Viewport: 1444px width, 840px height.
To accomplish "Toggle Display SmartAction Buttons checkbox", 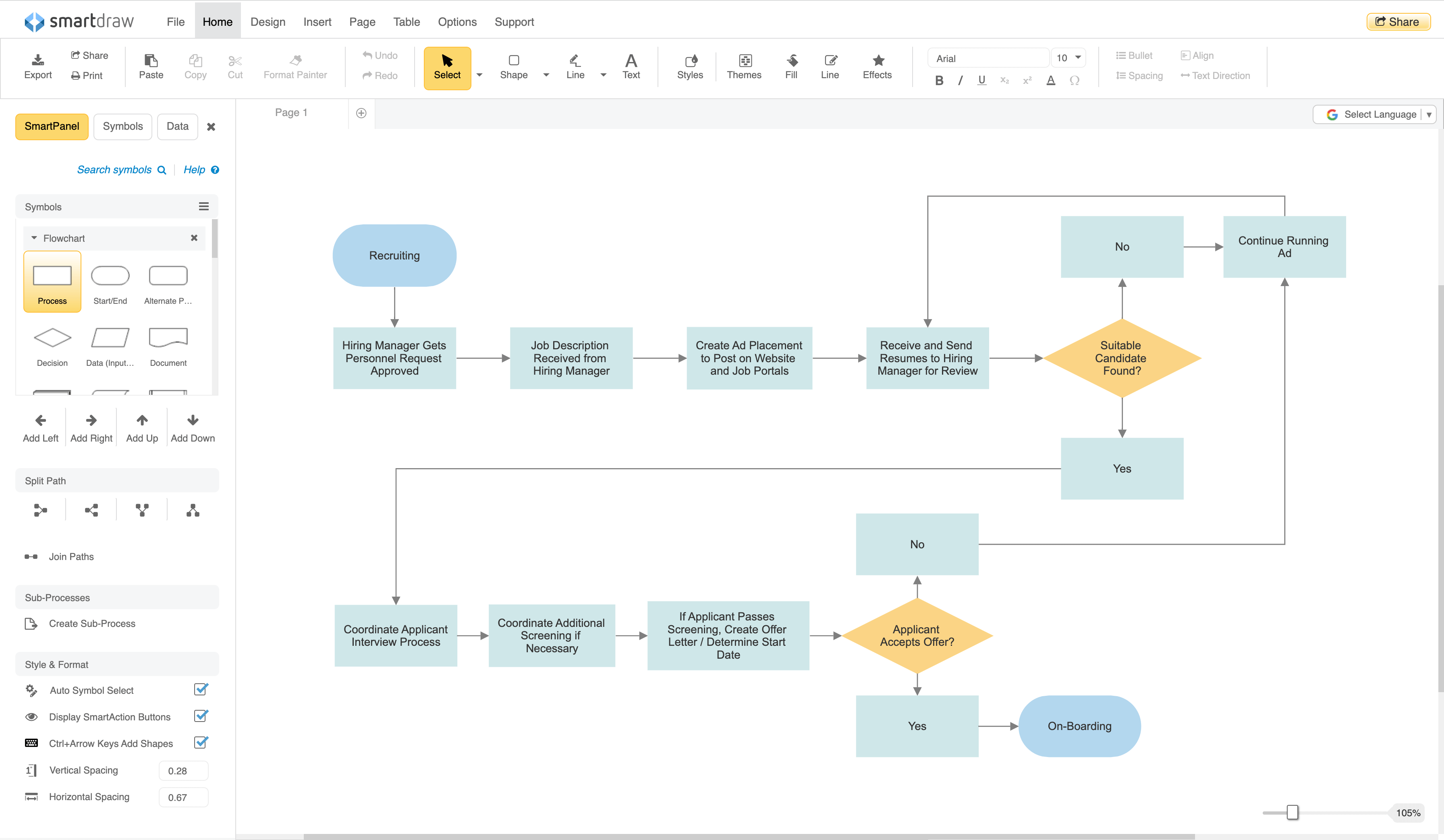I will (x=201, y=716).
